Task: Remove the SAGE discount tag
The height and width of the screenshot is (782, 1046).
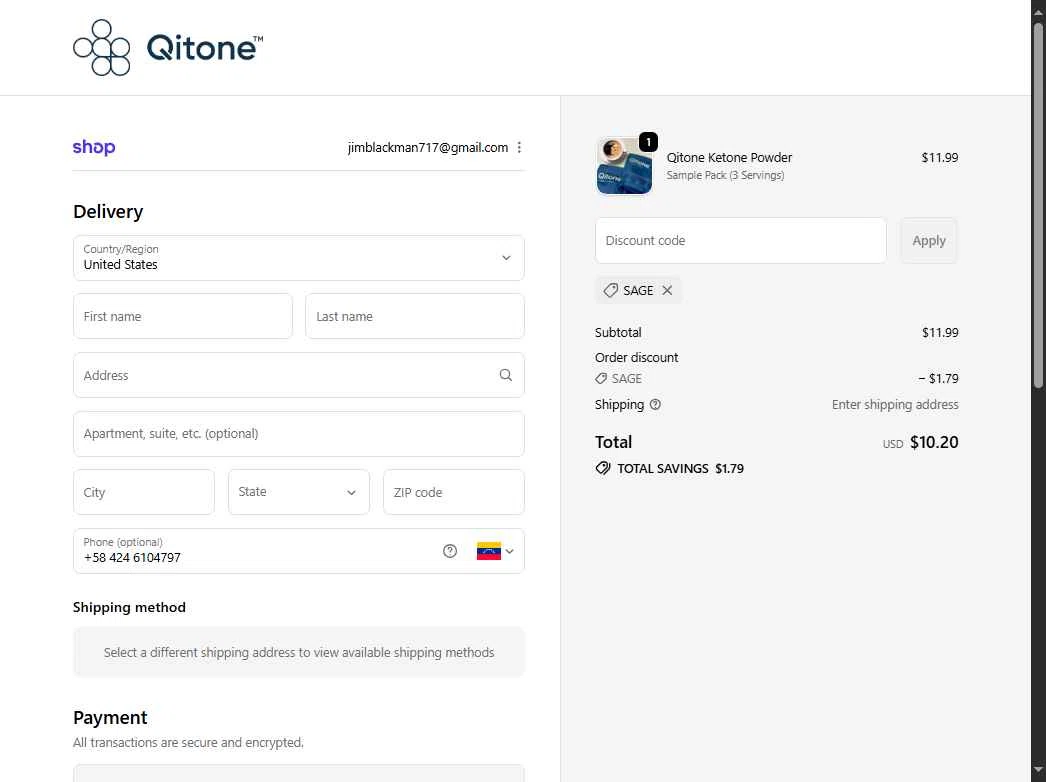Action: tap(667, 290)
